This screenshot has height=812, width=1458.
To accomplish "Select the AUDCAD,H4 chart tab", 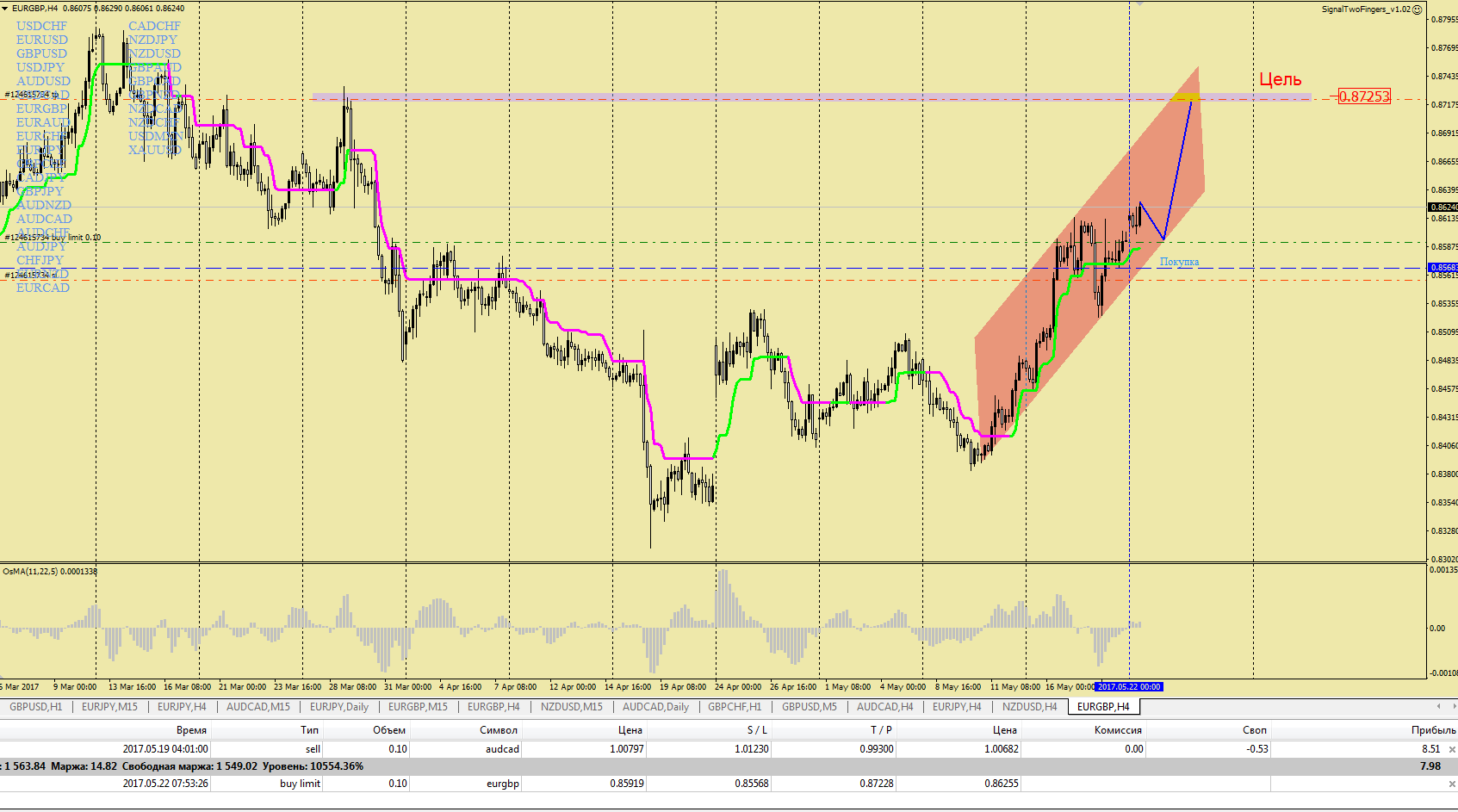I will pos(884,707).
